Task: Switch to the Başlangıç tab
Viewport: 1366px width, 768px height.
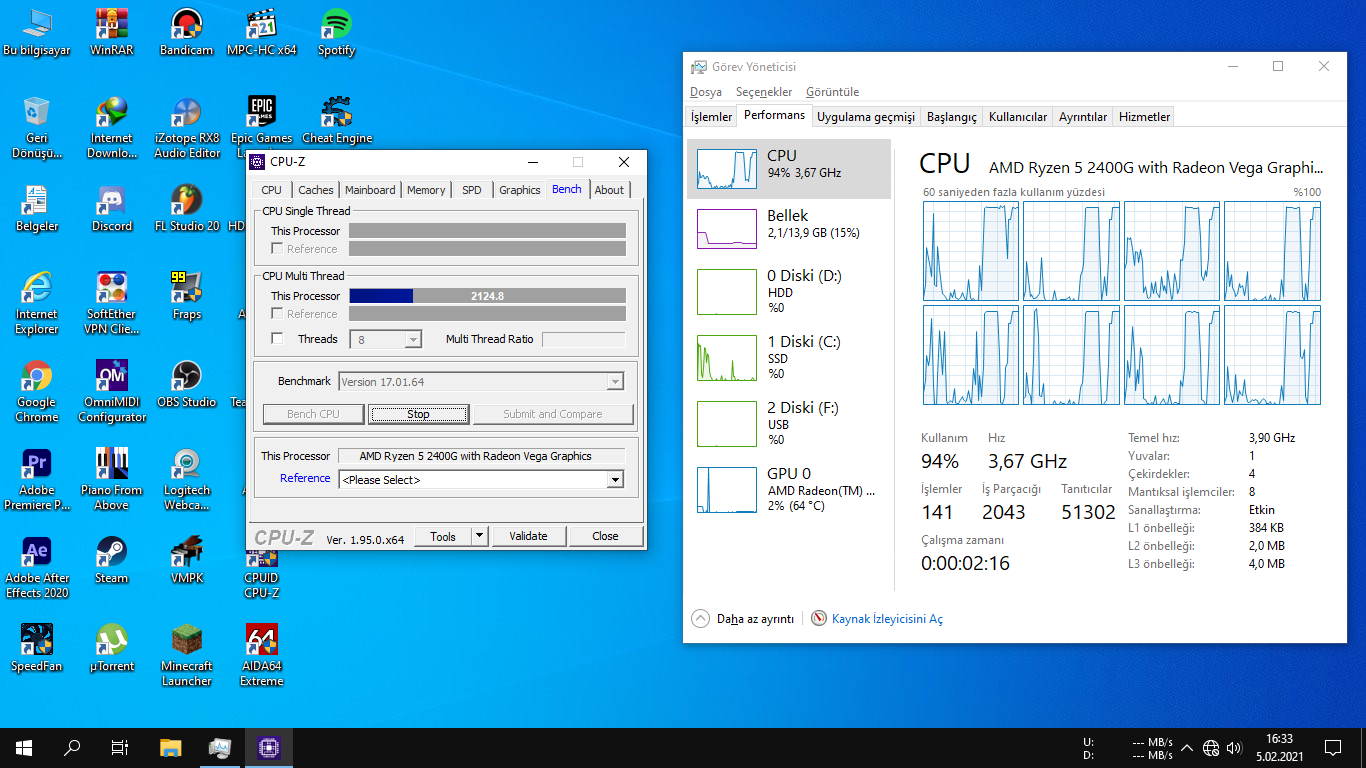Action: (x=951, y=117)
